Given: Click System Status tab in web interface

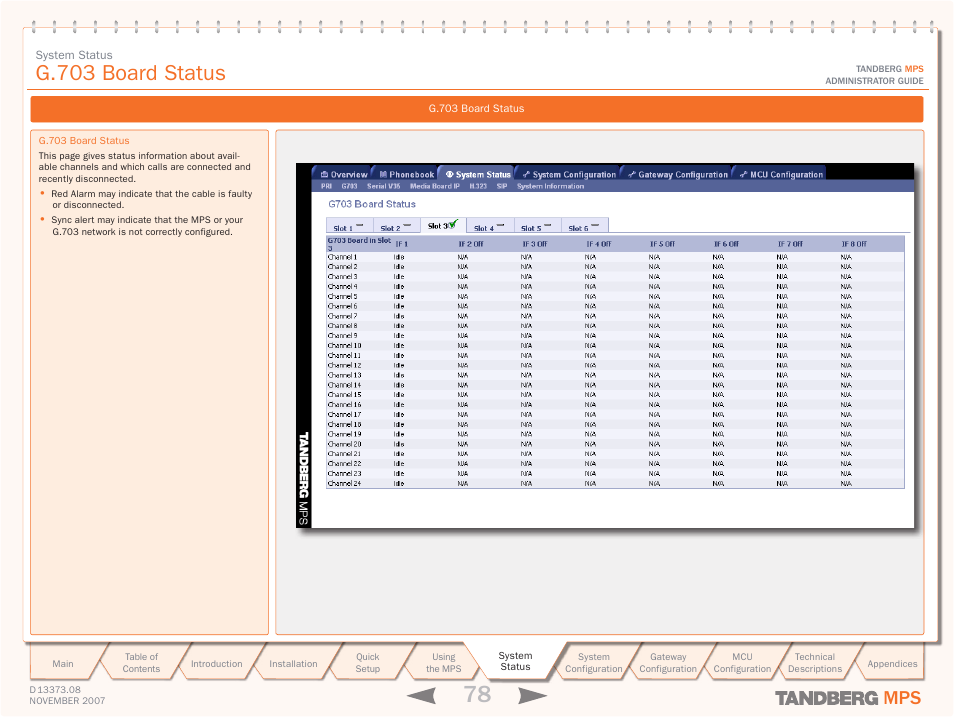Looking at the screenshot, I should [x=478, y=174].
